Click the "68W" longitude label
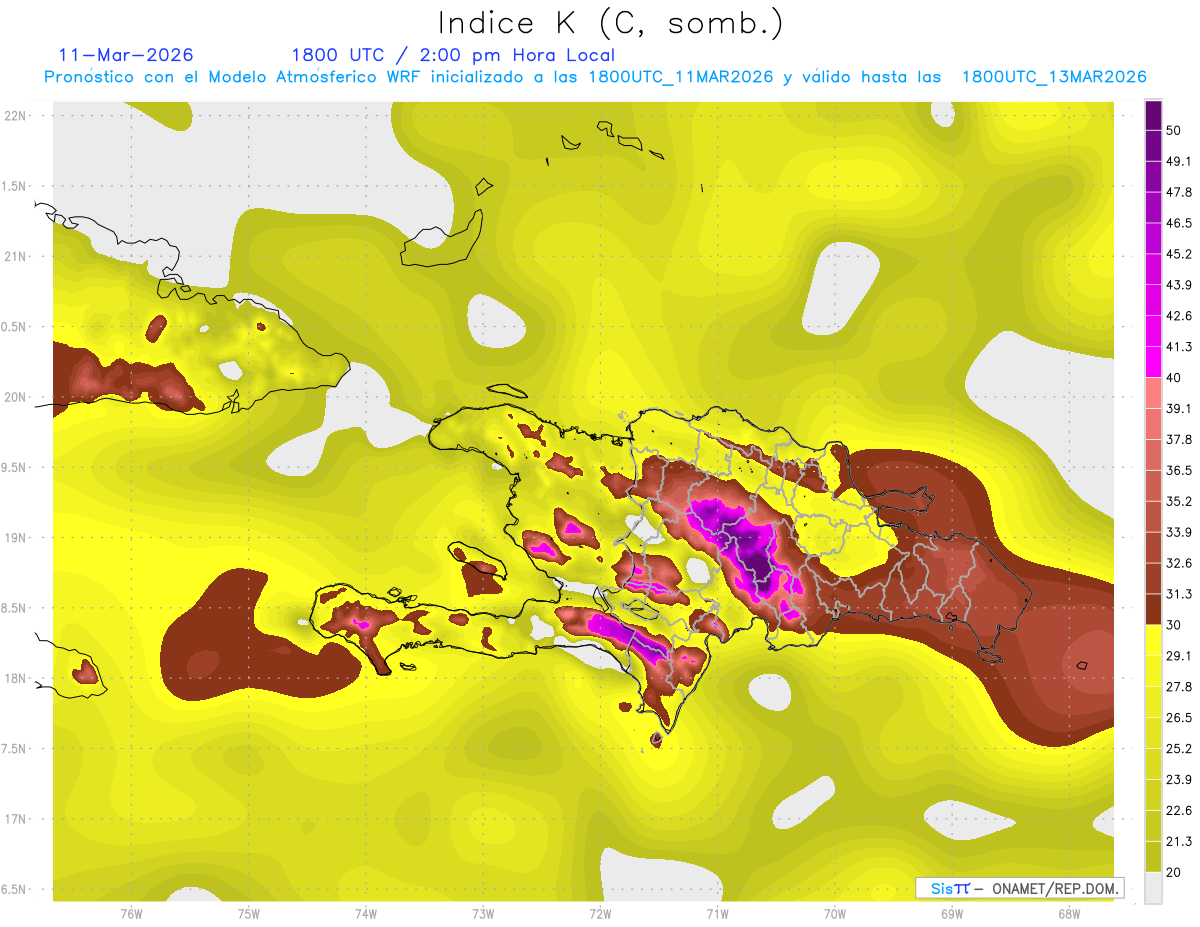1200x927 pixels. click(x=1069, y=913)
